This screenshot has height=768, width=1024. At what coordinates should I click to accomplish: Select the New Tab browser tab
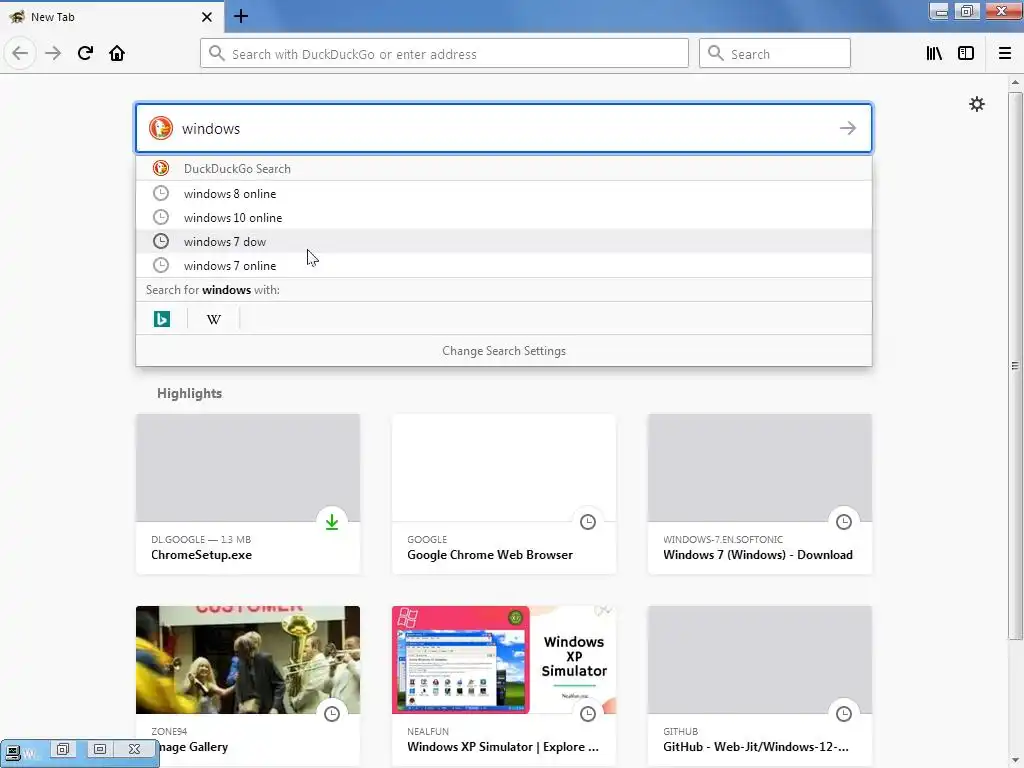[x=112, y=17]
